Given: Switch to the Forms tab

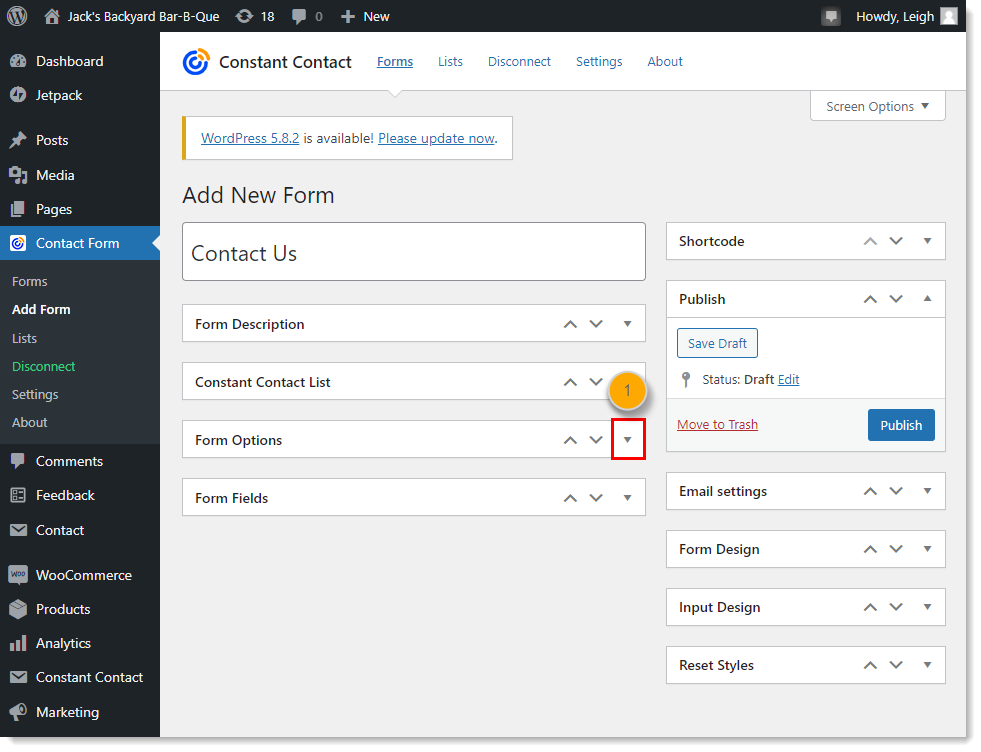Looking at the screenshot, I should [x=395, y=61].
